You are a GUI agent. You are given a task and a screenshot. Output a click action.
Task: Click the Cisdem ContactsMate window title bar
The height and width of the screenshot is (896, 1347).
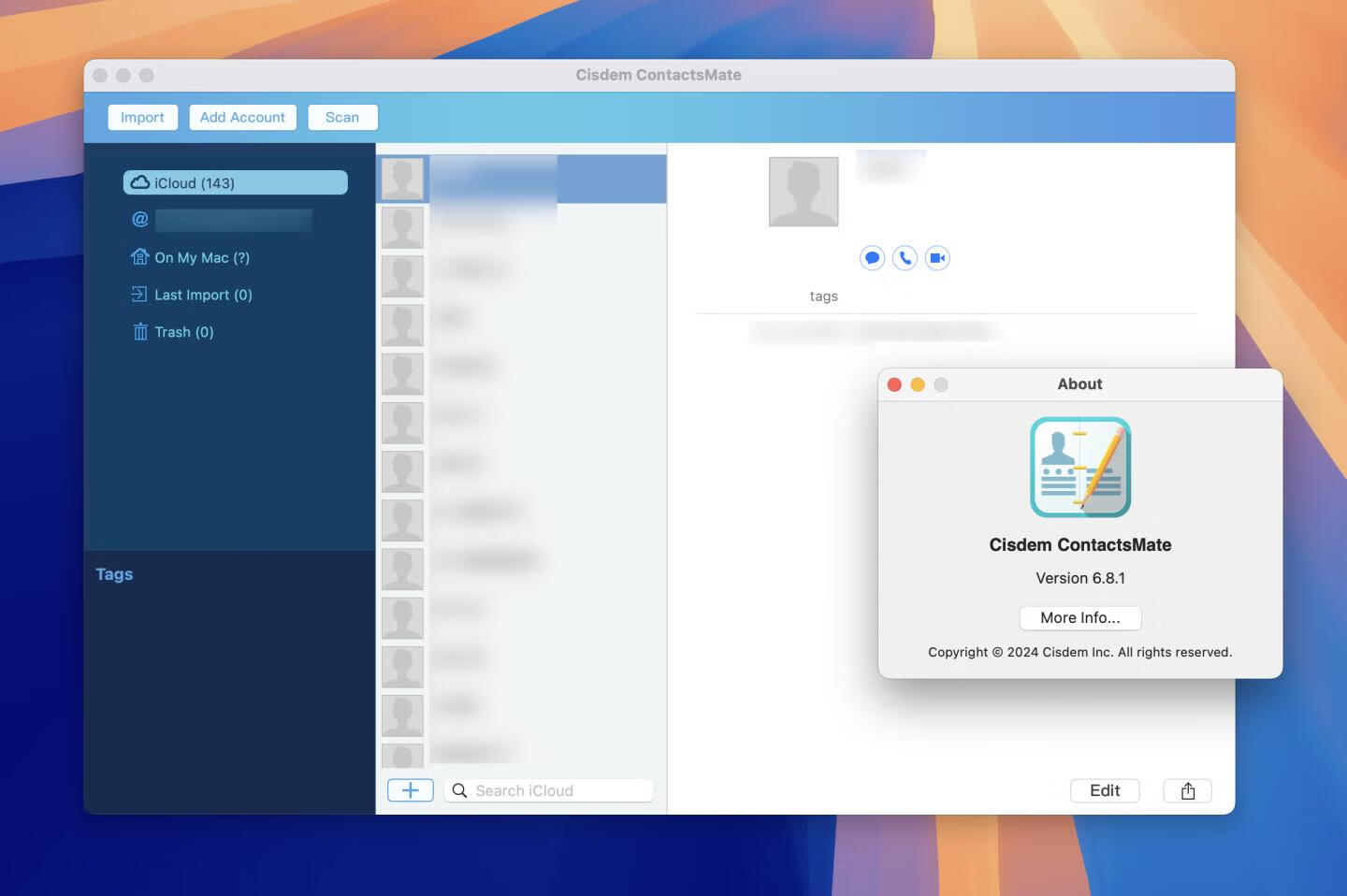(659, 75)
